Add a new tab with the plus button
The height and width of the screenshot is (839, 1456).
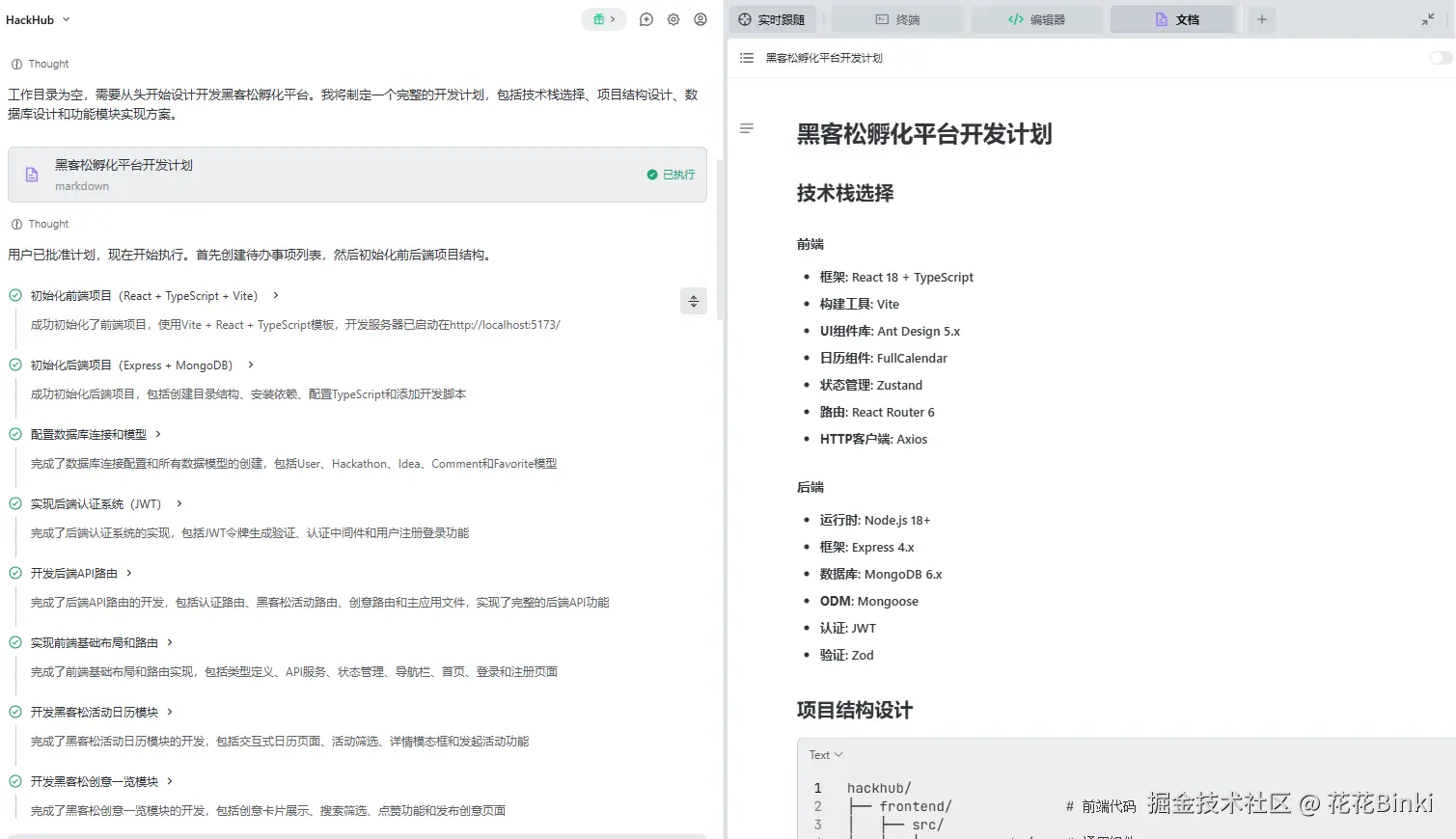[x=1261, y=19]
